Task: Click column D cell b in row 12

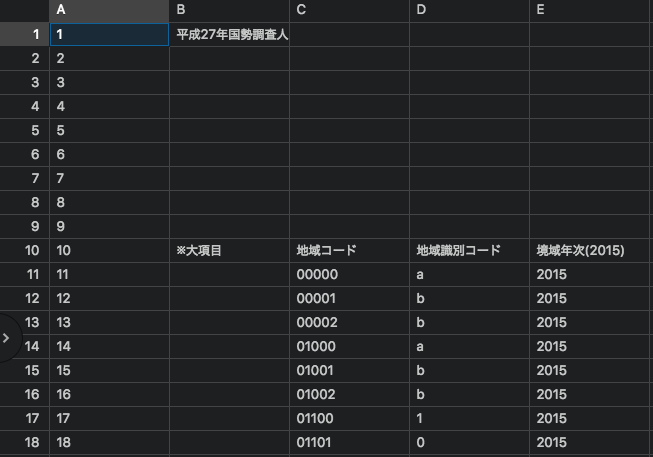Action: coord(469,298)
